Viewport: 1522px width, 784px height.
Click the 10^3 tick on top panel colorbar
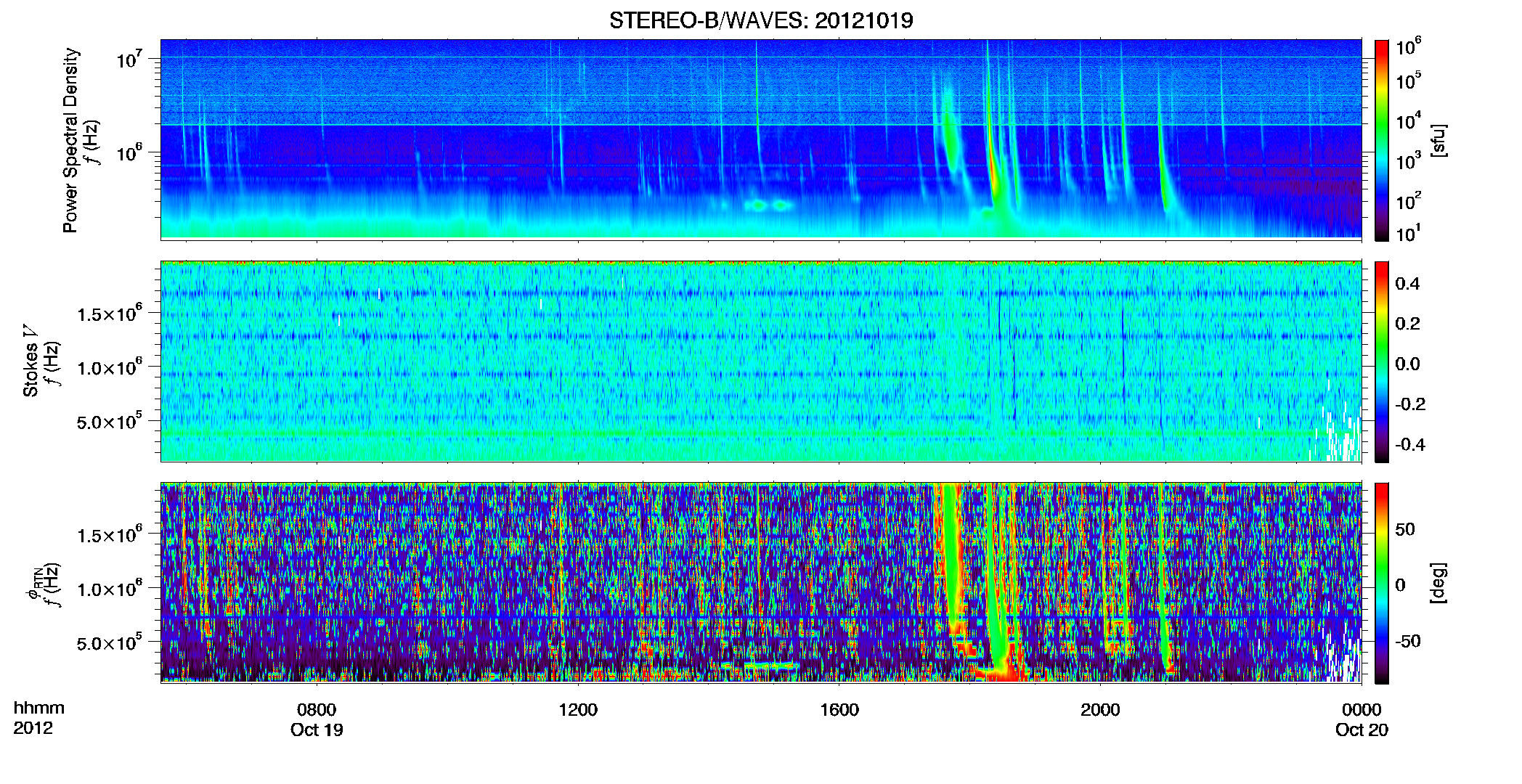tap(1408, 161)
